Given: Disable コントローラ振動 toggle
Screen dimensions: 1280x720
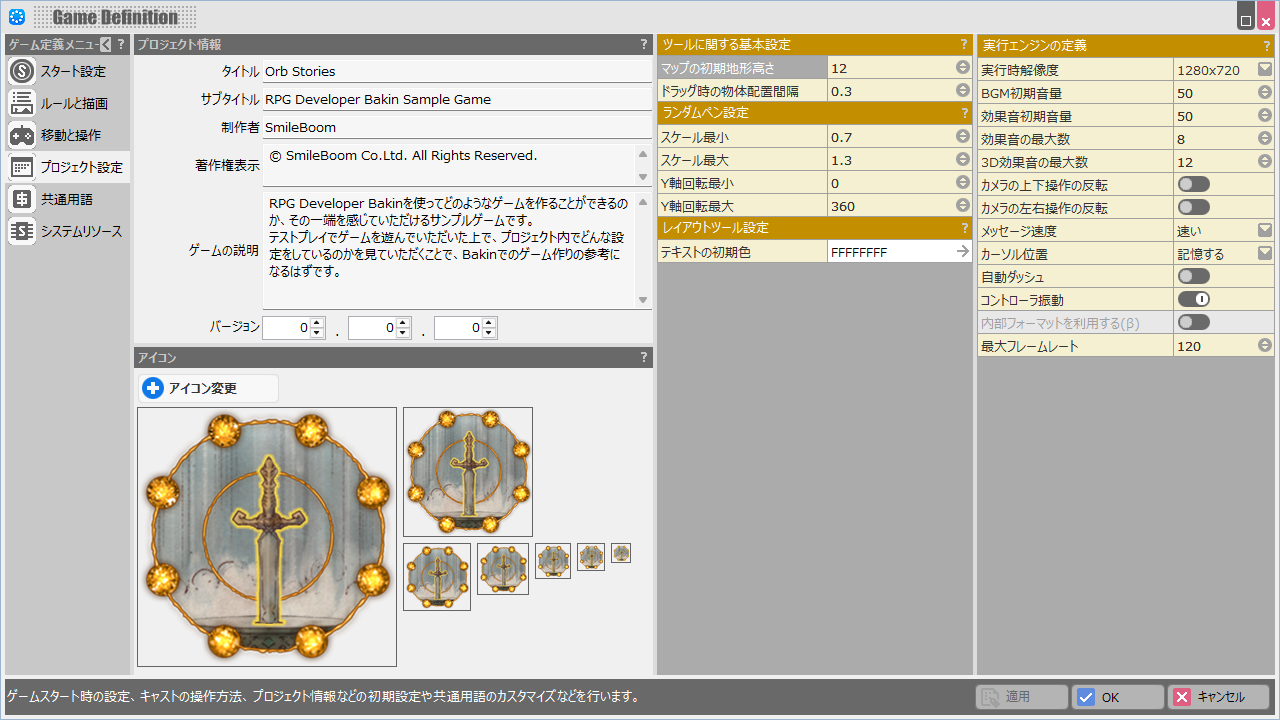Looking at the screenshot, I should [1193, 300].
